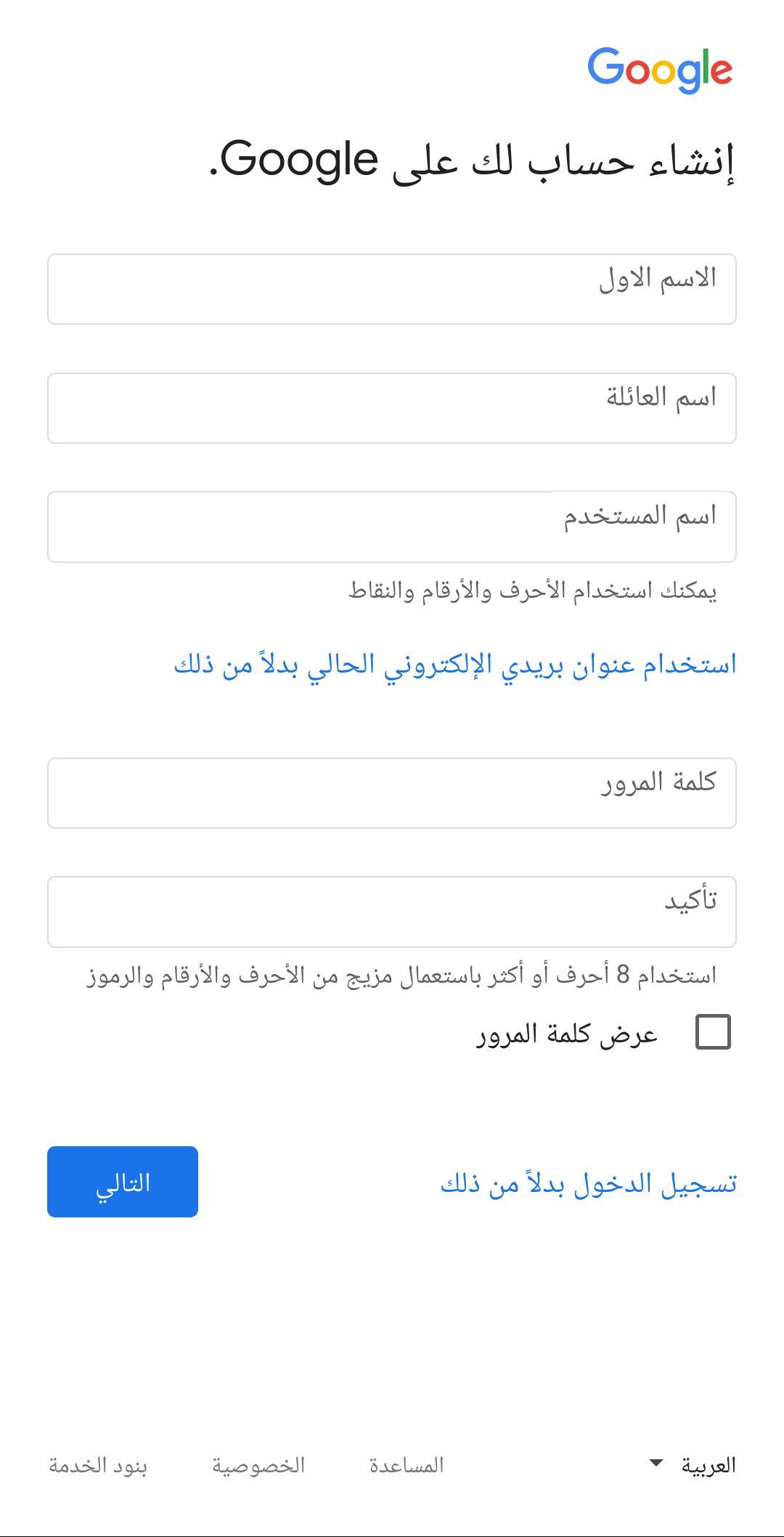Click the language dropdown arrow in the footer
Viewport: 784px width, 1537px height.
click(x=656, y=1463)
